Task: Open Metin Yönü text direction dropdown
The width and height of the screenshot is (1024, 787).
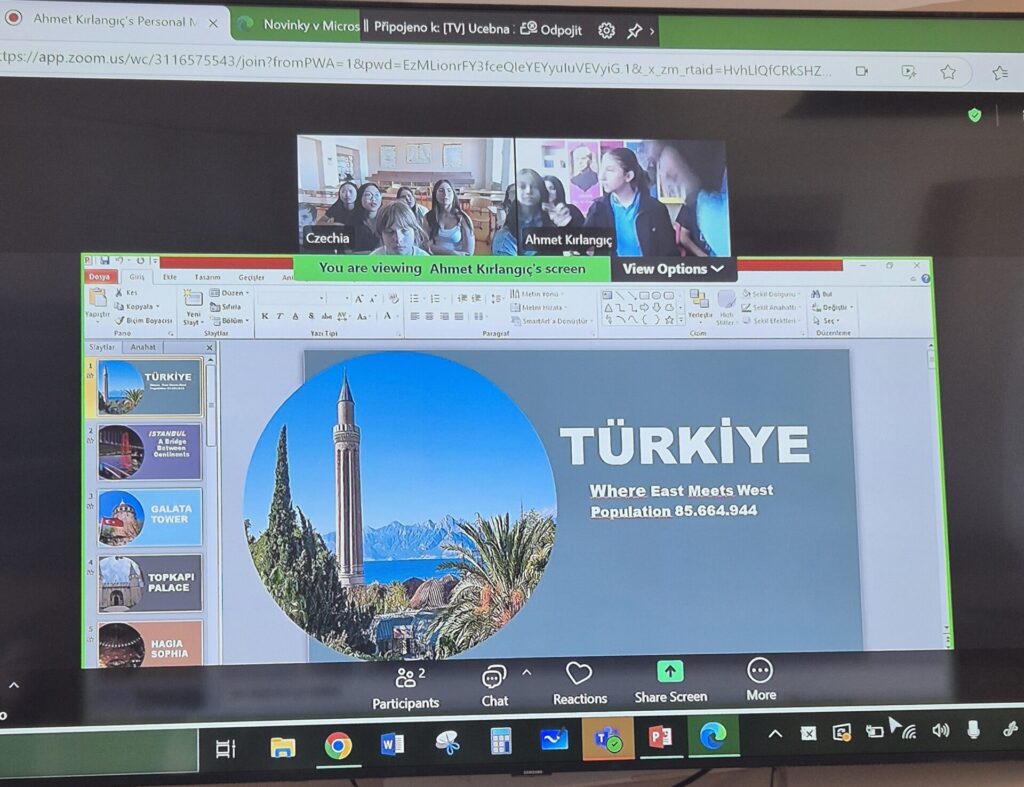Action: click(537, 294)
